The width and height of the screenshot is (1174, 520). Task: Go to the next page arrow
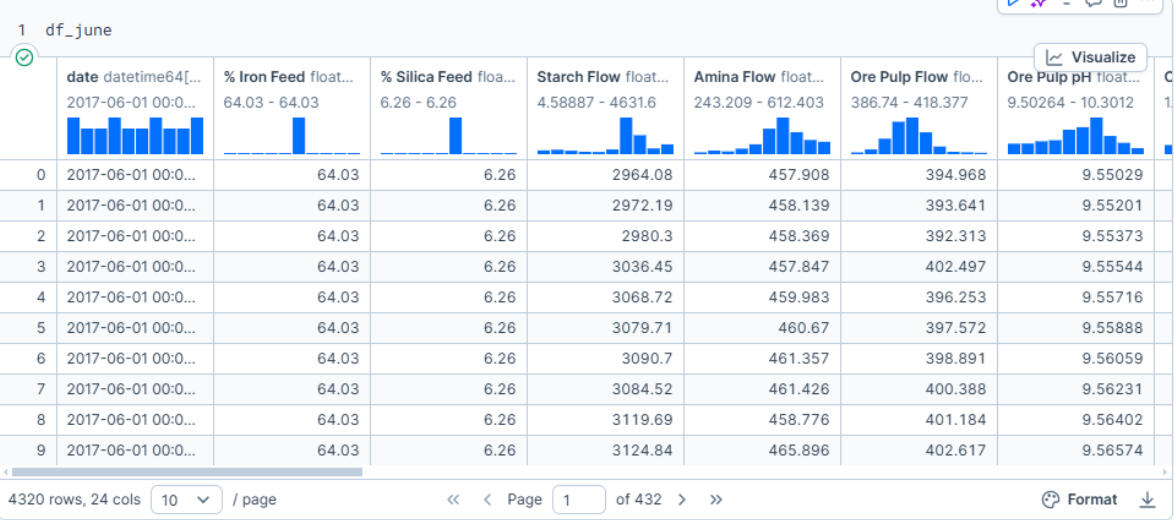[x=682, y=499]
